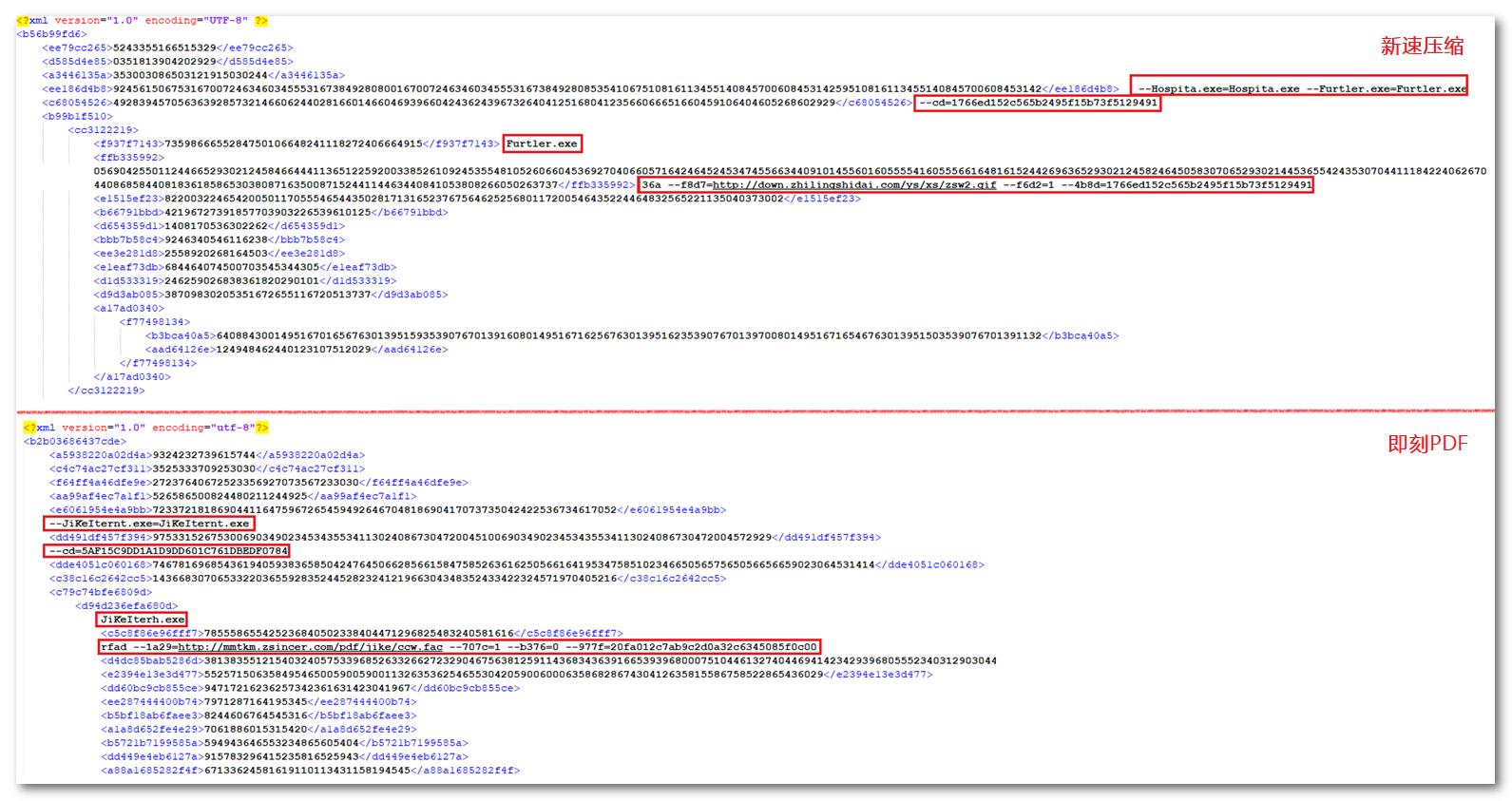The width and height of the screenshot is (1512, 801).
Task: Click the opening tag <c79c74bfe6809d>
Action: [x=101, y=592]
